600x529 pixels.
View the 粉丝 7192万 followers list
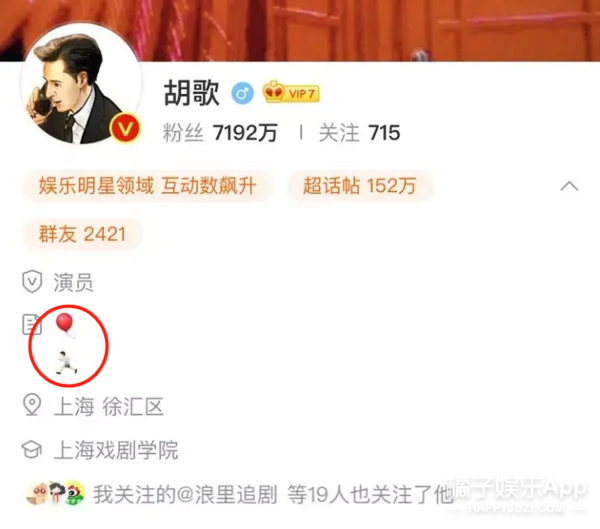click(220, 133)
